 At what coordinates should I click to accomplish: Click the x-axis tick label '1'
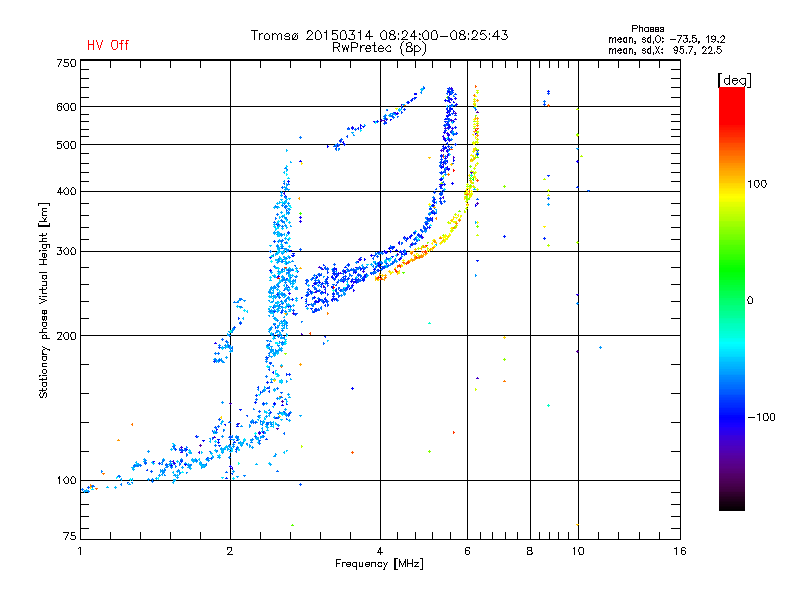point(80,551)
